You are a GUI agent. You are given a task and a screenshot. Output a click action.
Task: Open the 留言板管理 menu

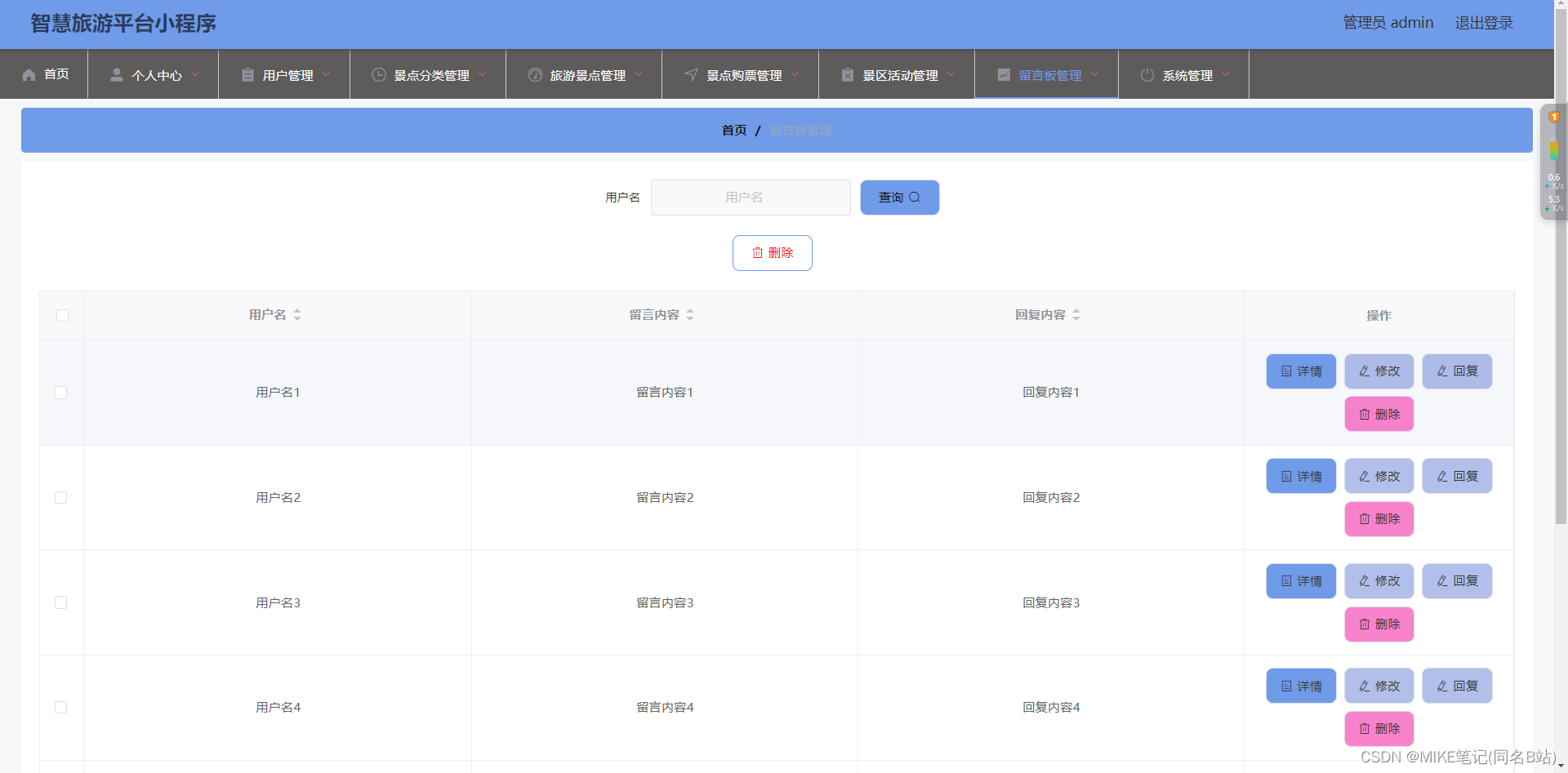(1046, 74)
